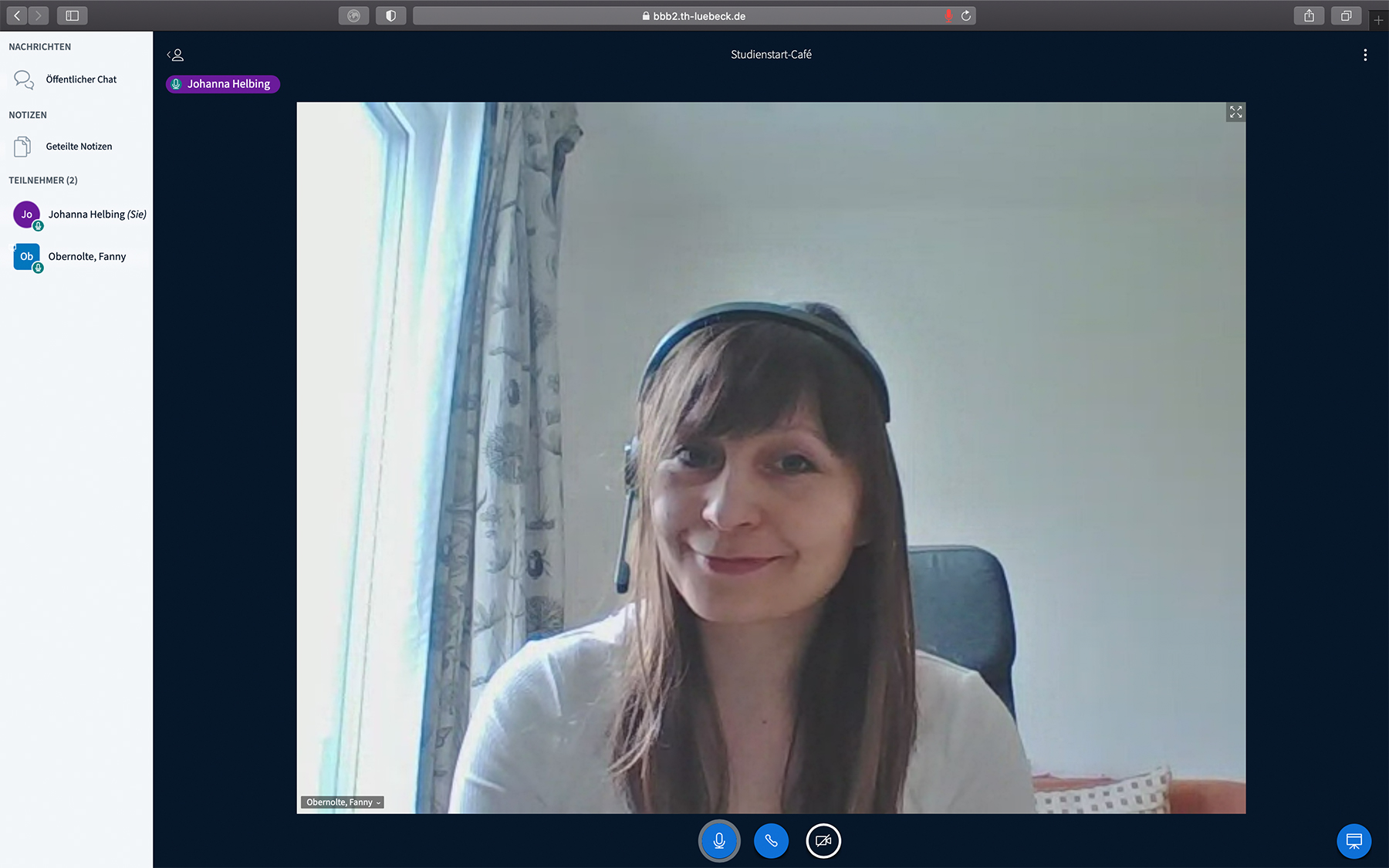Make the webcam video fullscreen
This screenshot has width=1389, height=868.
[x=1235, y=113]
